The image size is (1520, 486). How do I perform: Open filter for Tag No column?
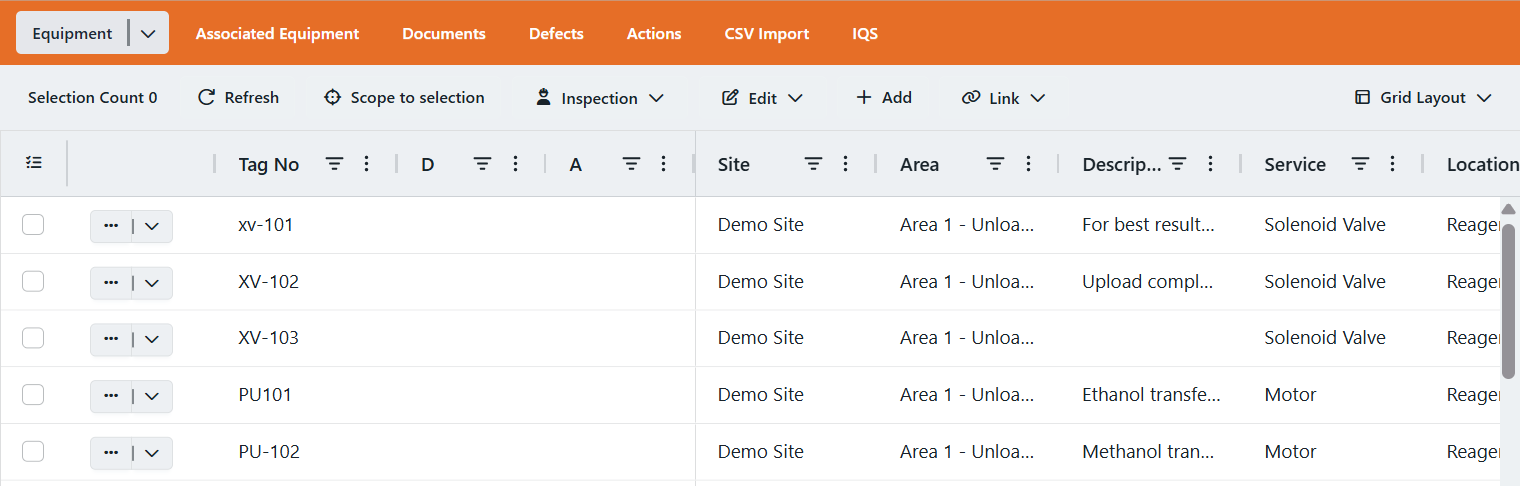click(x=335, y=163)
